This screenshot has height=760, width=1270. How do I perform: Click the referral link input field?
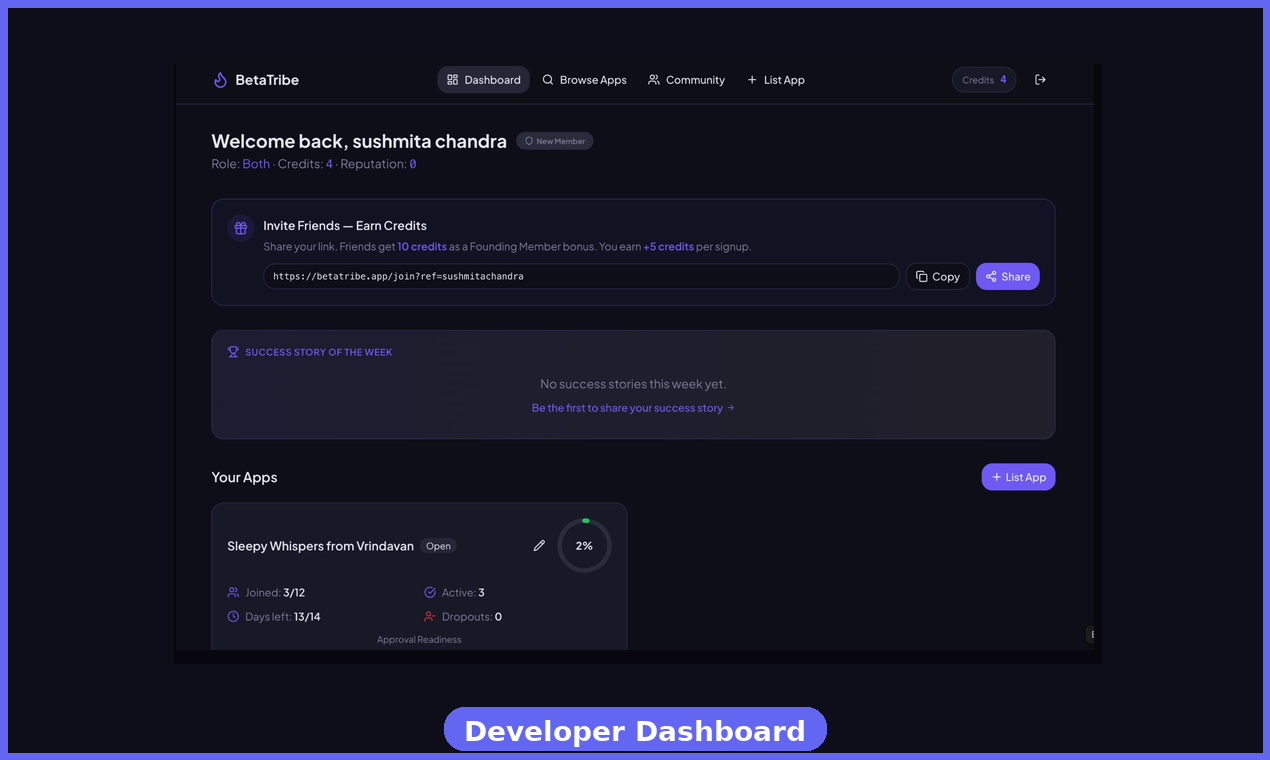click(x=581, y=276)
